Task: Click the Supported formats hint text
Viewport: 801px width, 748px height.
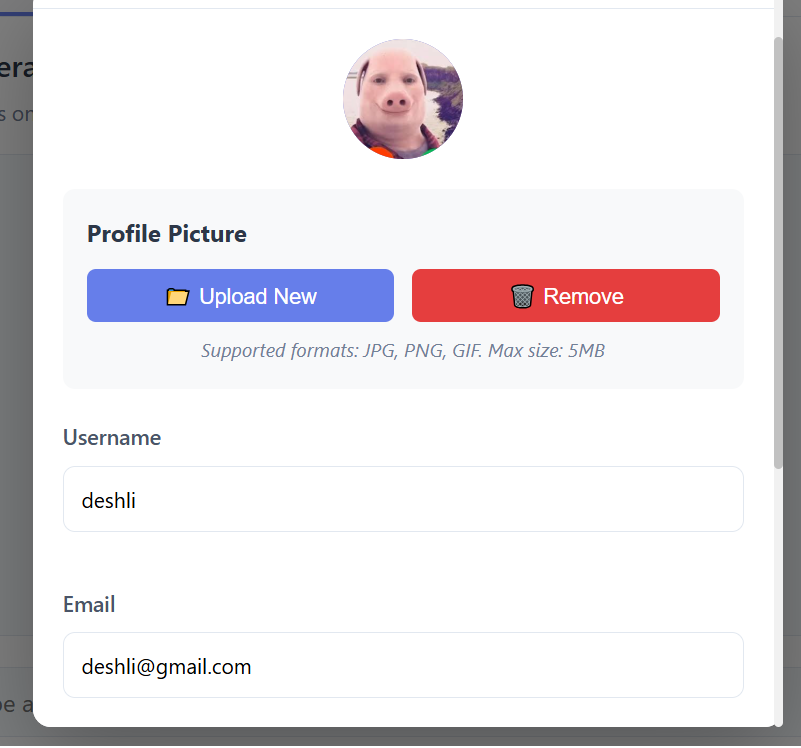Action: [x=403, y=350]
